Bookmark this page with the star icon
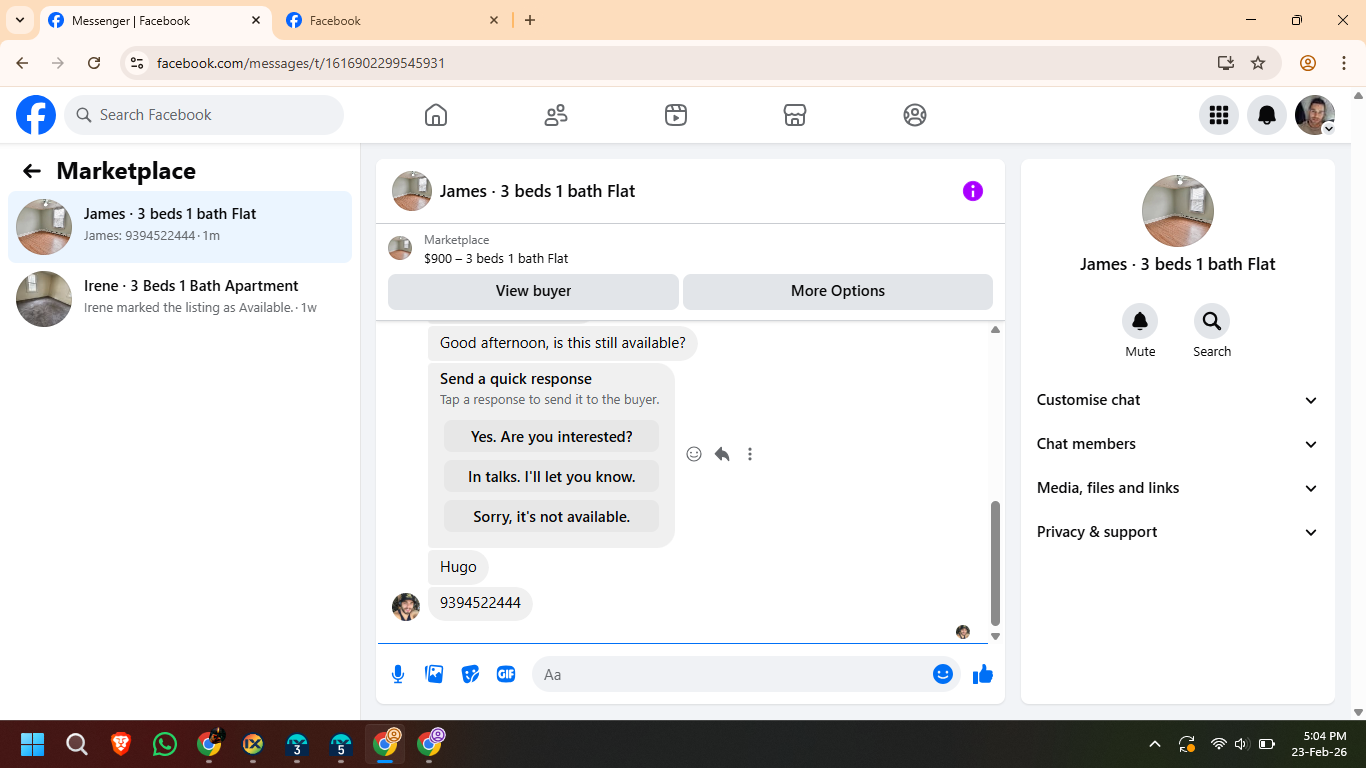This screenshot has height=768, width=1366. coord(1258,63)
